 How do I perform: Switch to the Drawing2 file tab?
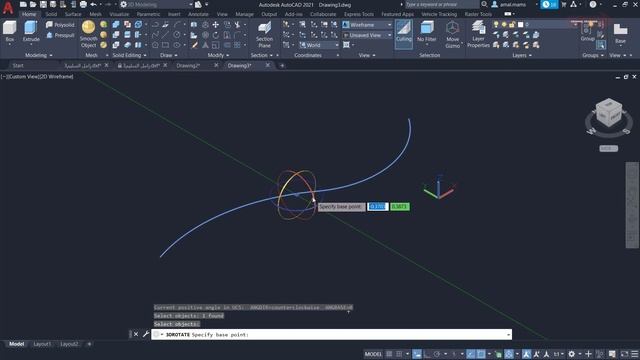(x=188, y=65)
